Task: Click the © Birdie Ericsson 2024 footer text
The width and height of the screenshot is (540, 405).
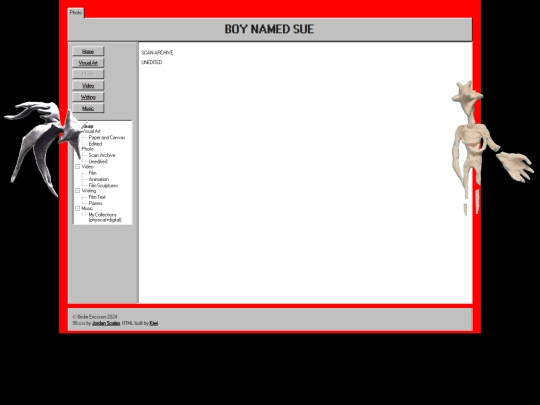Action: [95, 317]
